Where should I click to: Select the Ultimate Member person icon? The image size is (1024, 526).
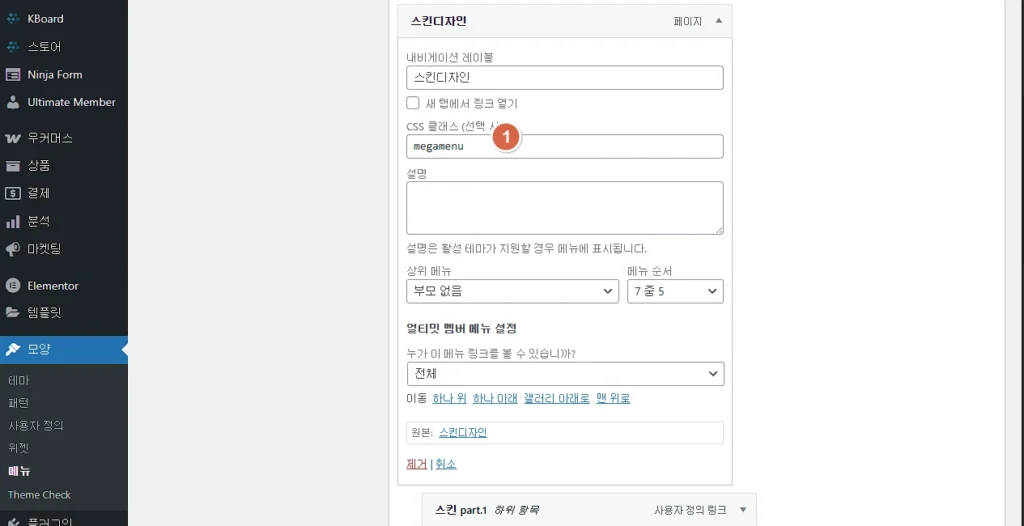point(12,102)
